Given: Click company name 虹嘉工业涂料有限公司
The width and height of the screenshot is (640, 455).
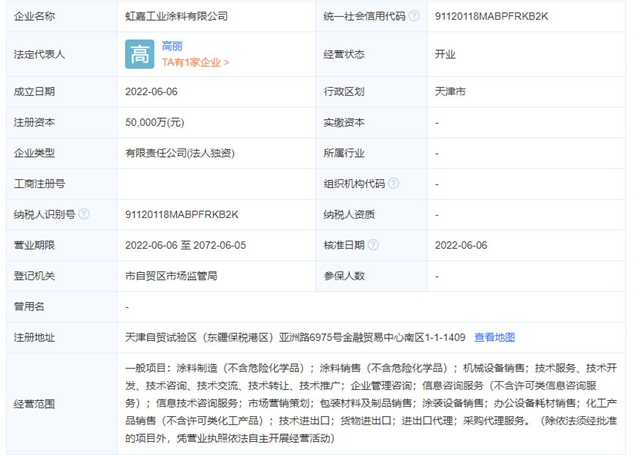Looking at the screenshot, I should pyautogui.click(x=176, y=17).
